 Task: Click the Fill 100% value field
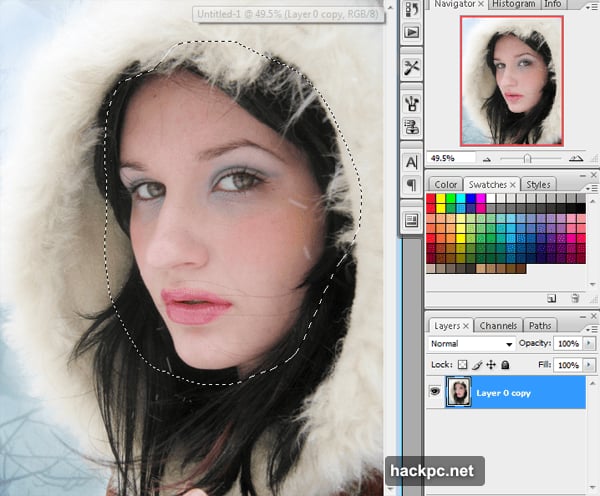(x=568, y=365)
